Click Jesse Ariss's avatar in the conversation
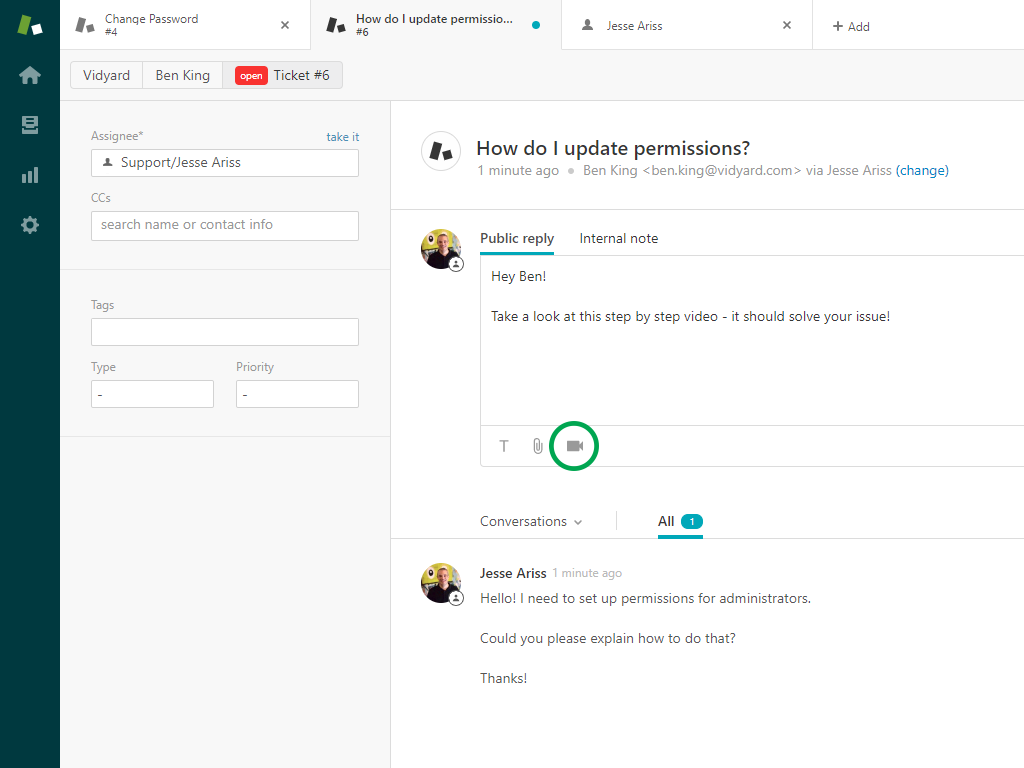Screen dimensions: 1024x768 coord(441,583)
